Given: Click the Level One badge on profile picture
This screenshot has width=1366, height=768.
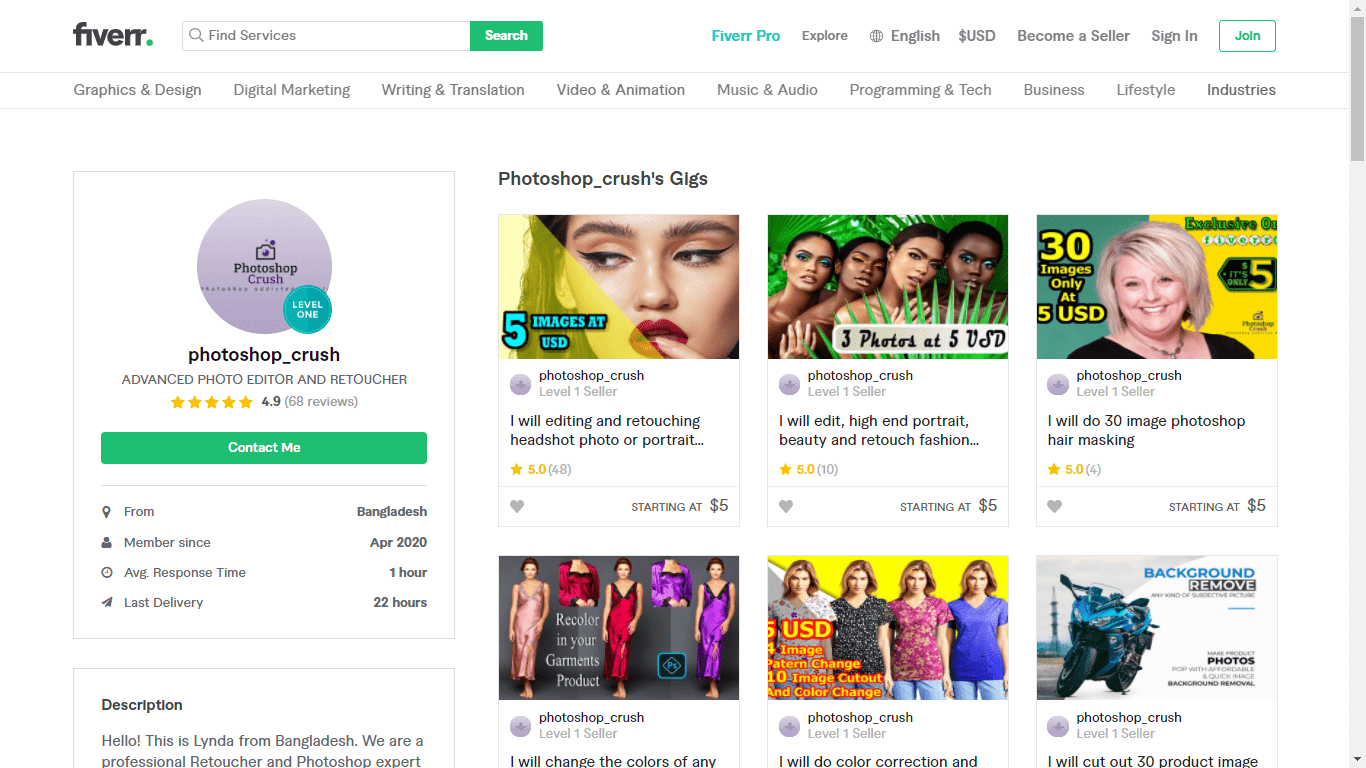Looking at the screenshot, I should (307, 309).
